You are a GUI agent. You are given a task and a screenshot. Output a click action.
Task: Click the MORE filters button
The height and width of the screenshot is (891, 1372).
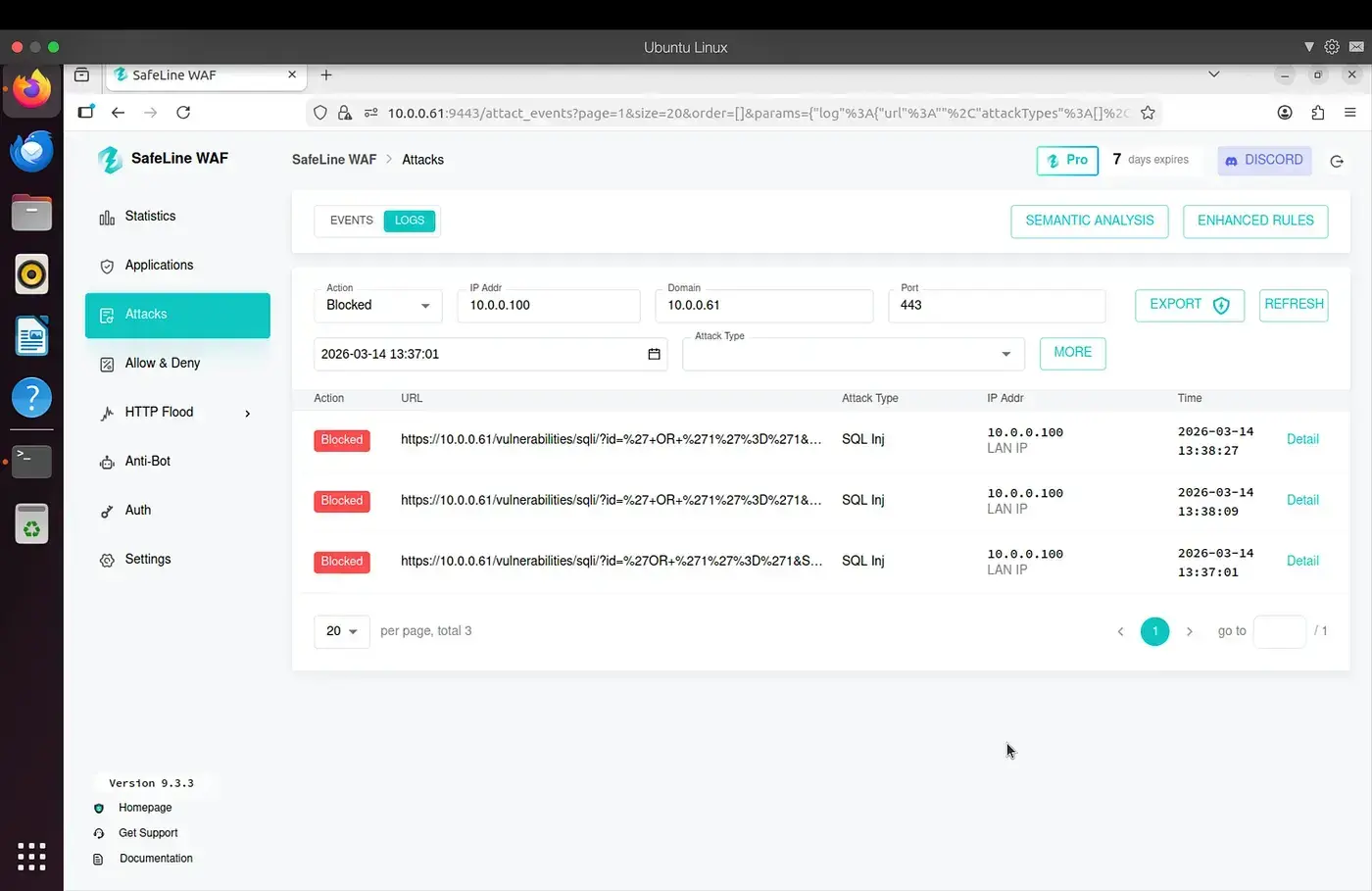pos(1073,353)
